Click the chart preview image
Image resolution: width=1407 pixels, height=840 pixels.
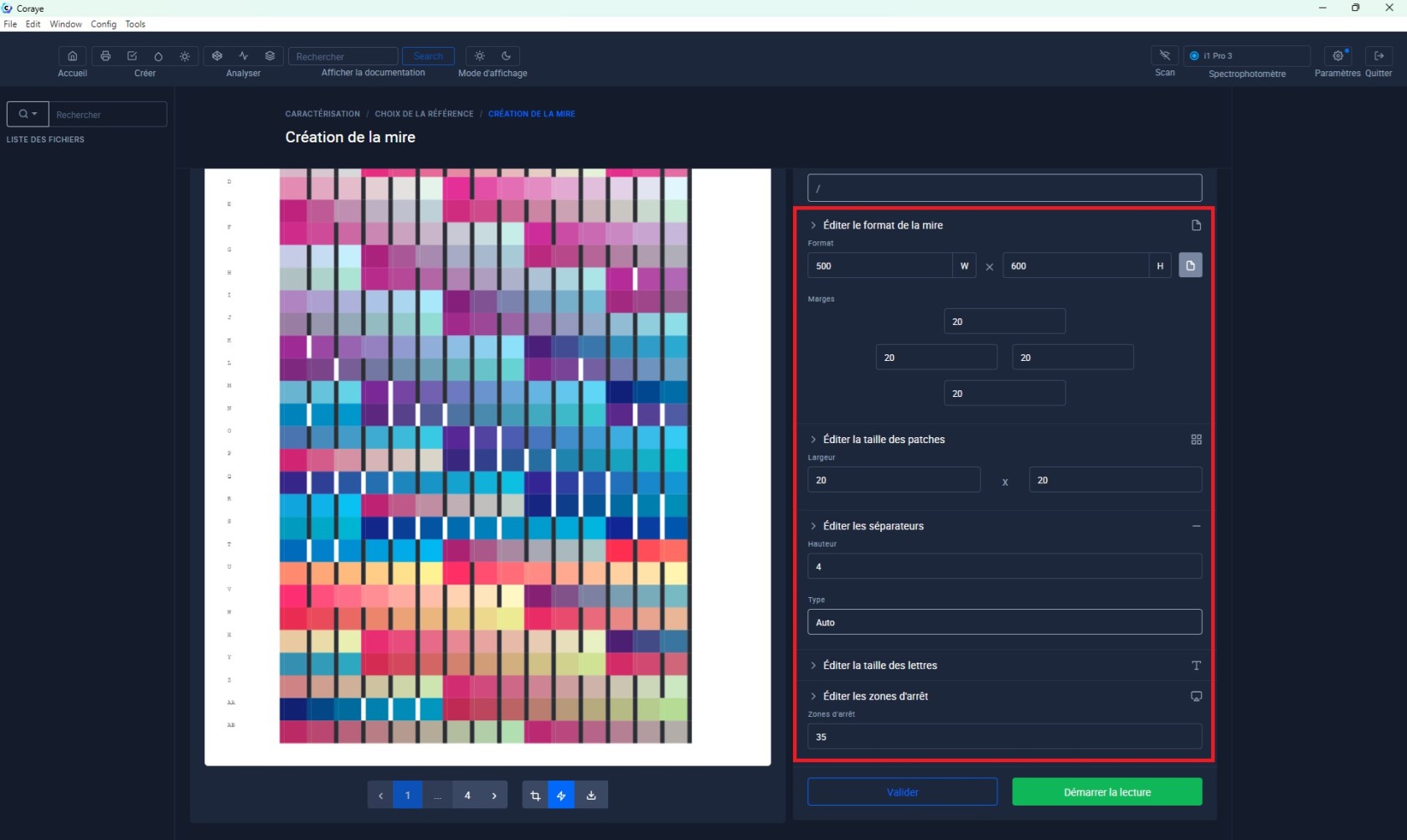(x=487, y=466)
